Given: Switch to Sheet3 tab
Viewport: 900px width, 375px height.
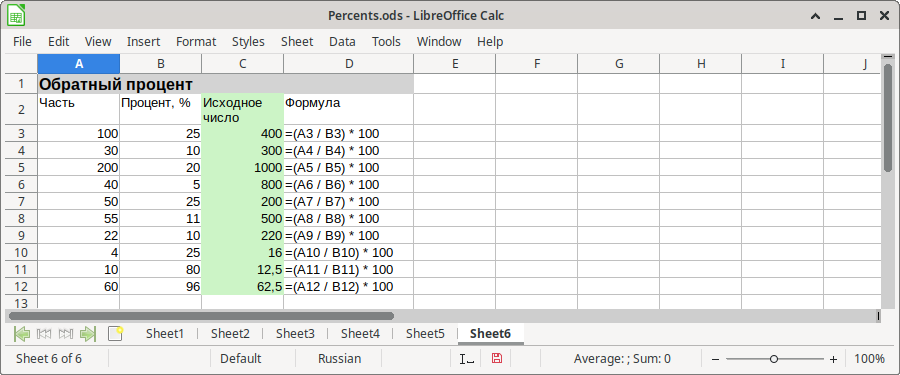Looking at the screenshot, I should click(x=295, y=333).
